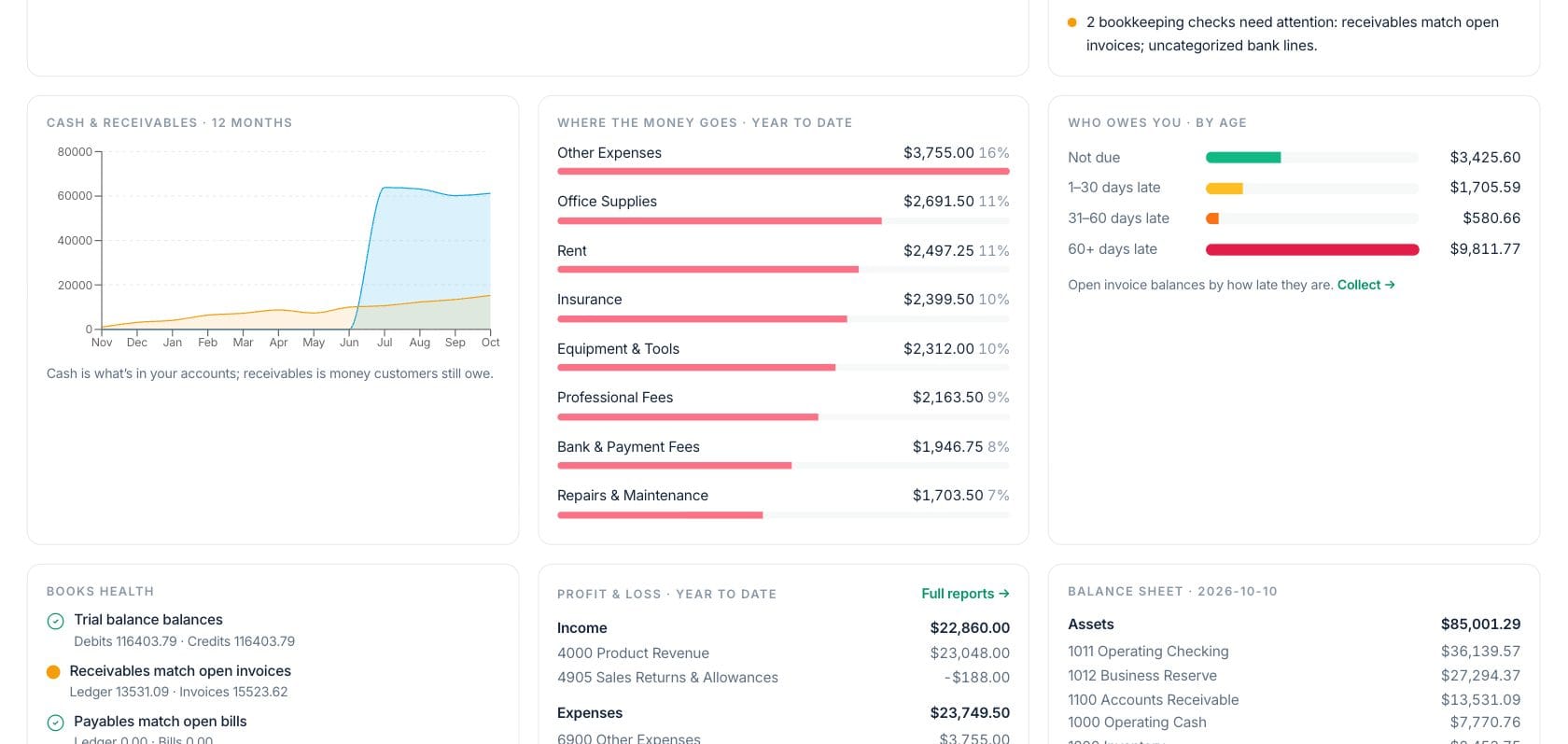Click Ledger 13531.09 · Invoices 15523.62 detail

pyautogui.click(x=178, y=692)
